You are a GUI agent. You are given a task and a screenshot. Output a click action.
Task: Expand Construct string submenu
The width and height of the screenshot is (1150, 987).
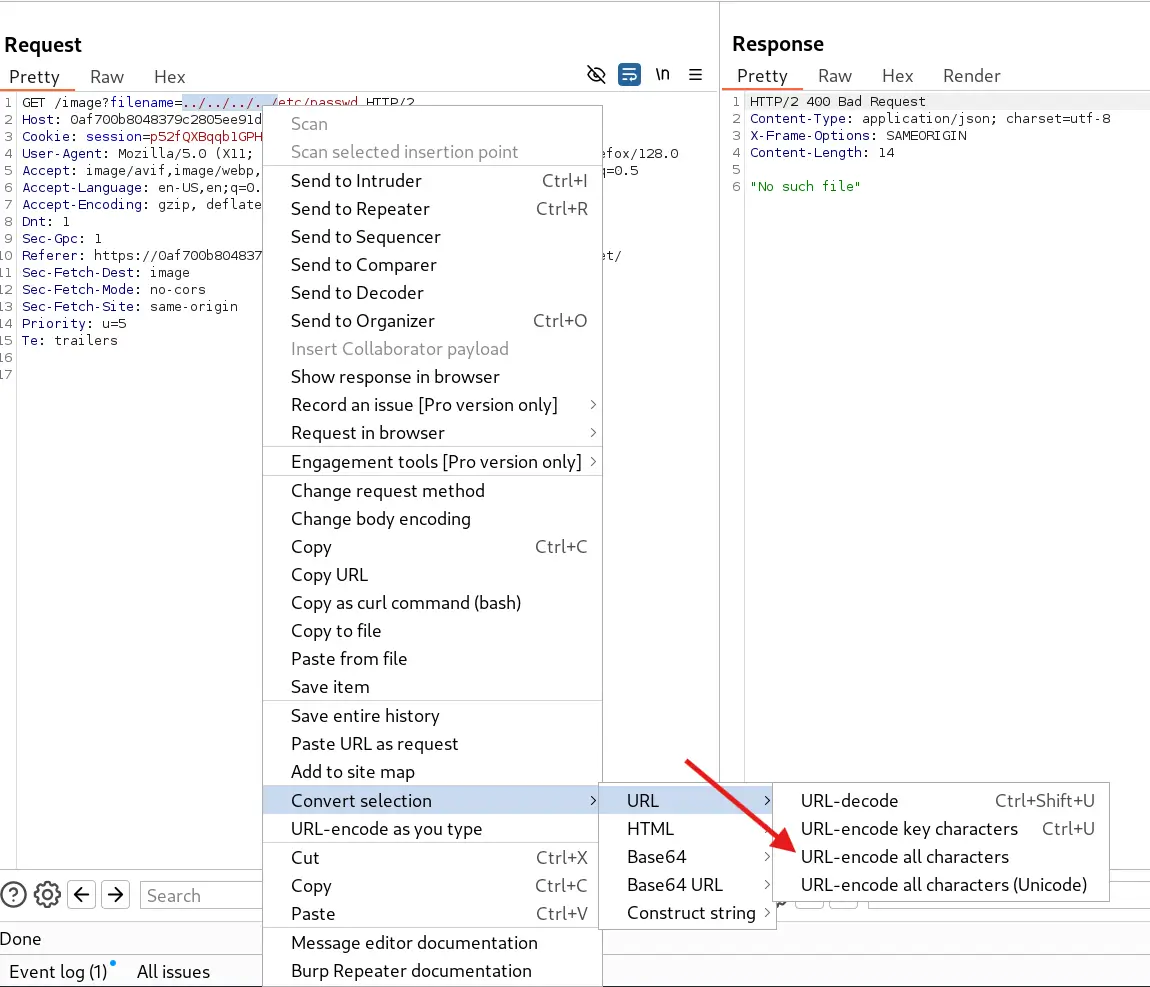pyautogui.click(x=687, y=913)
